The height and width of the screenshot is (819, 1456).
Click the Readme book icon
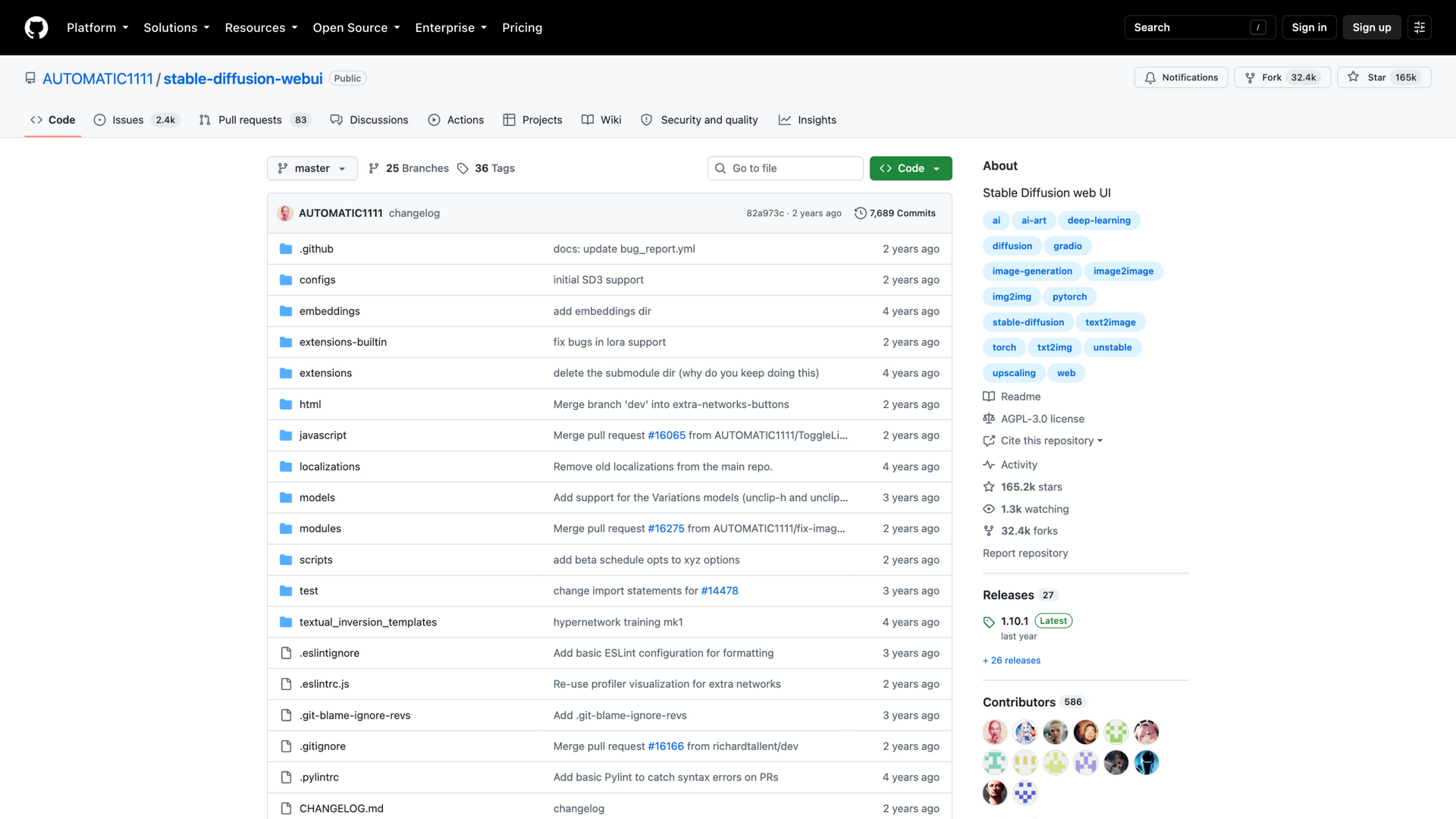point(989,397)
